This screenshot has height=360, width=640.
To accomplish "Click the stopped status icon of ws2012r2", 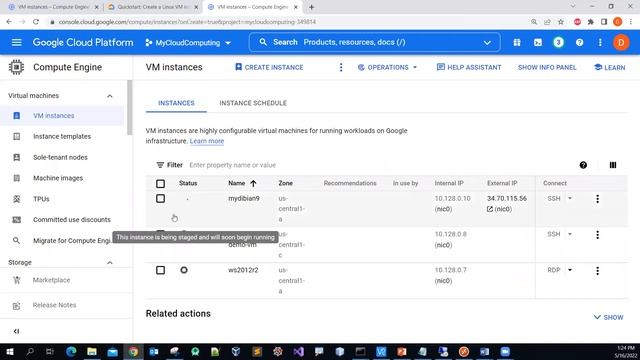I will coord(184,270).
